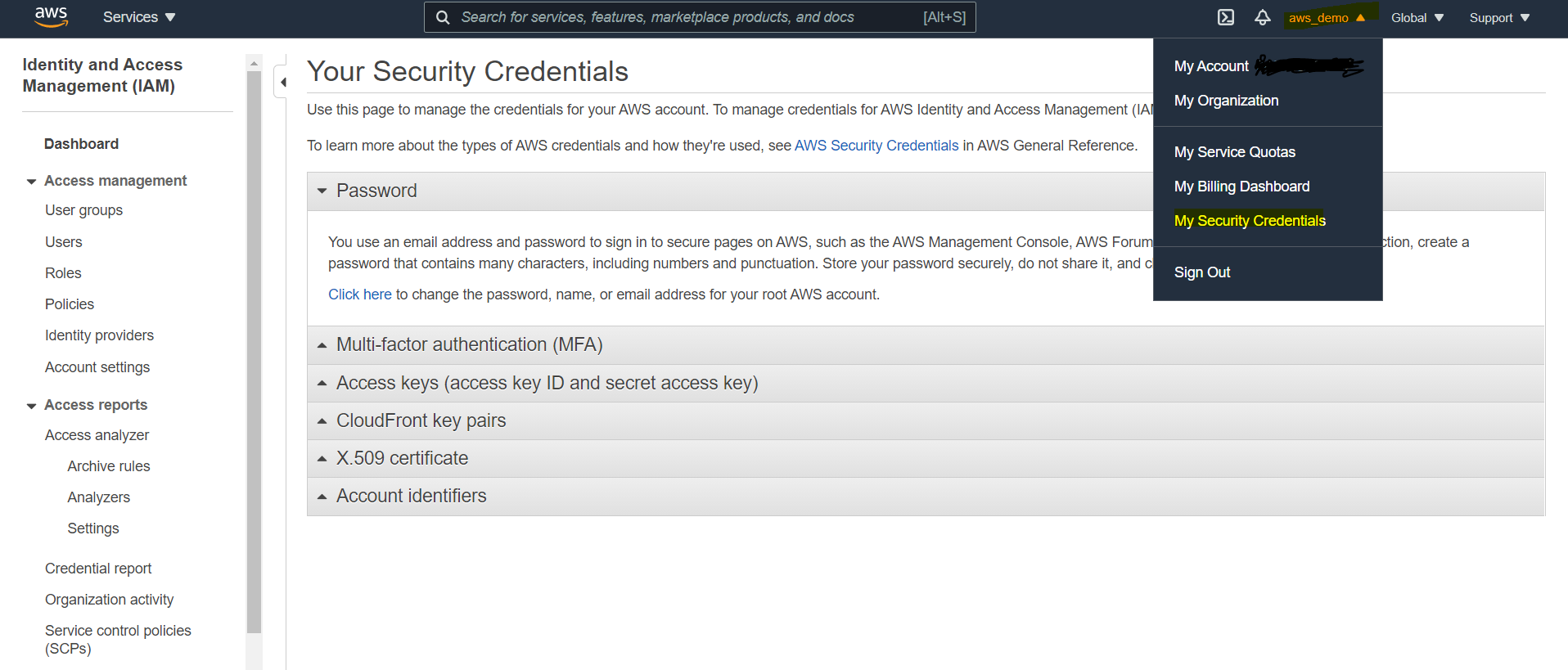Click the AWS logo home icon
This screenshot has height=670, width=1568.
[51, 17]
